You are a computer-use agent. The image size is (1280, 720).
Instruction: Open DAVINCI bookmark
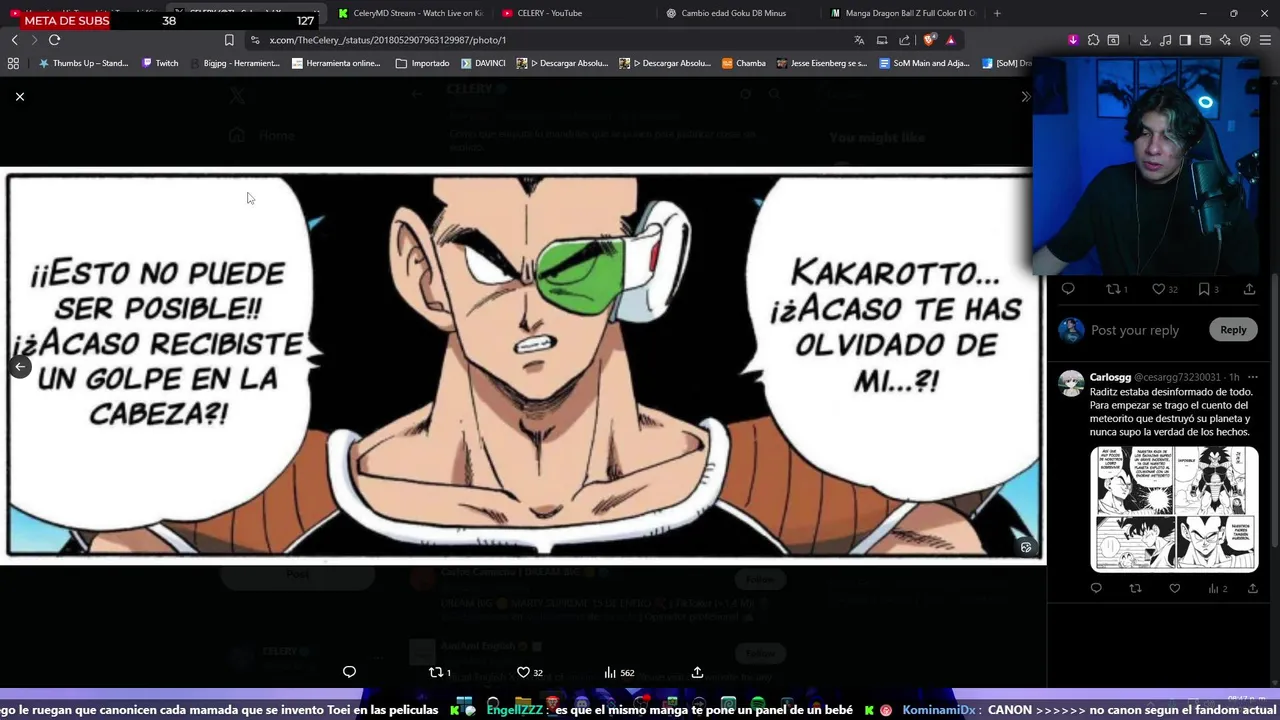[483, 63]
